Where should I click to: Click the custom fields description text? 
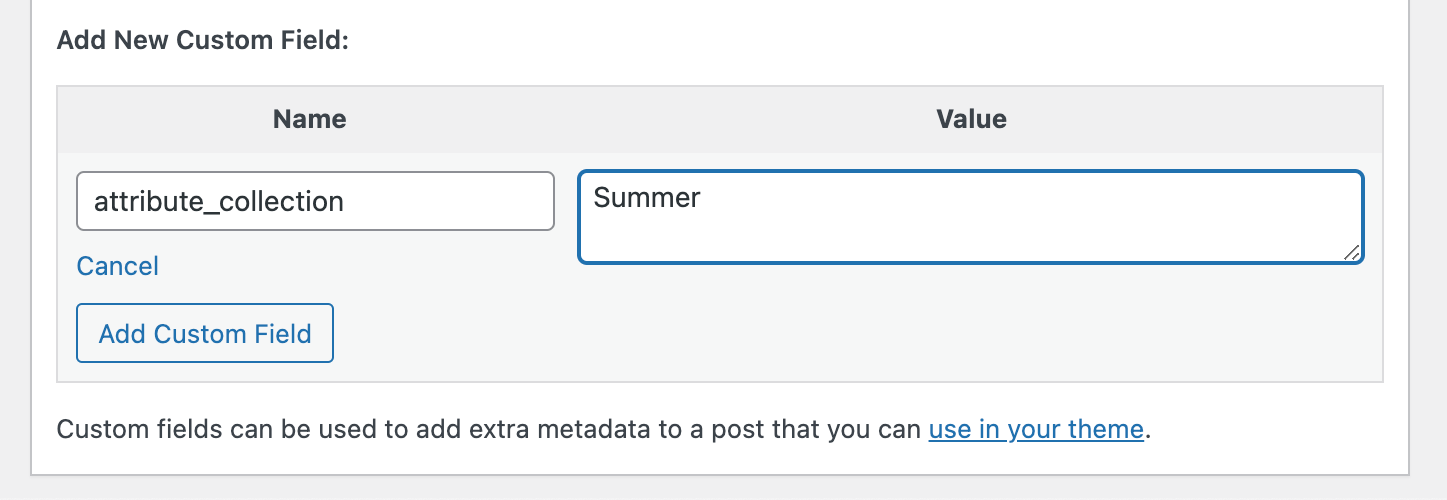490,430
